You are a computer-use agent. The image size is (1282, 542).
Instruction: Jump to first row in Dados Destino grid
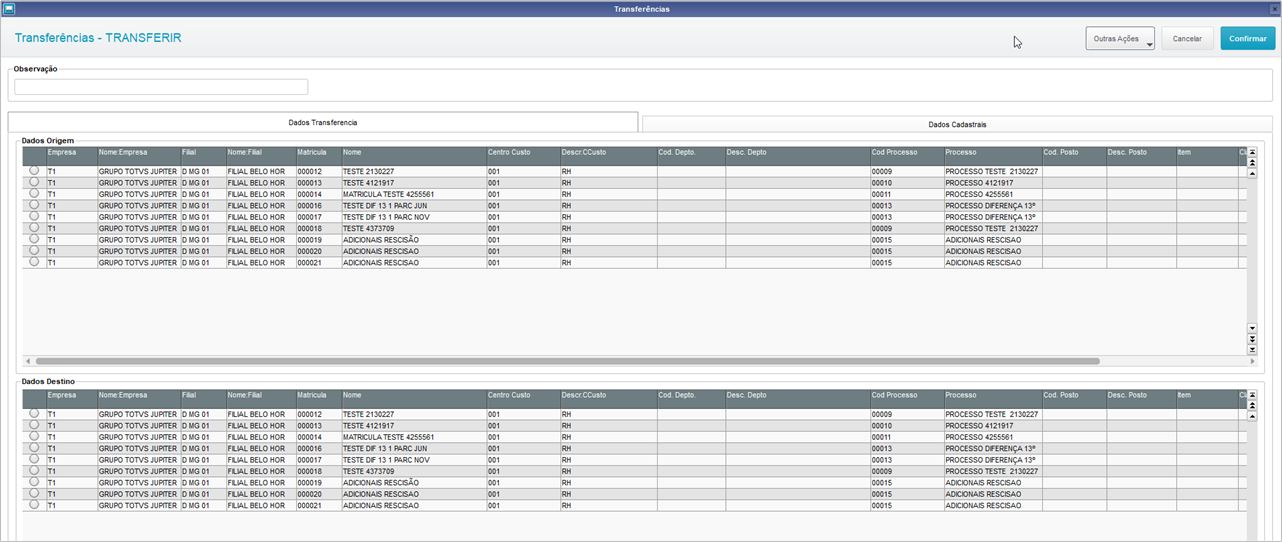coord(1251,394)
